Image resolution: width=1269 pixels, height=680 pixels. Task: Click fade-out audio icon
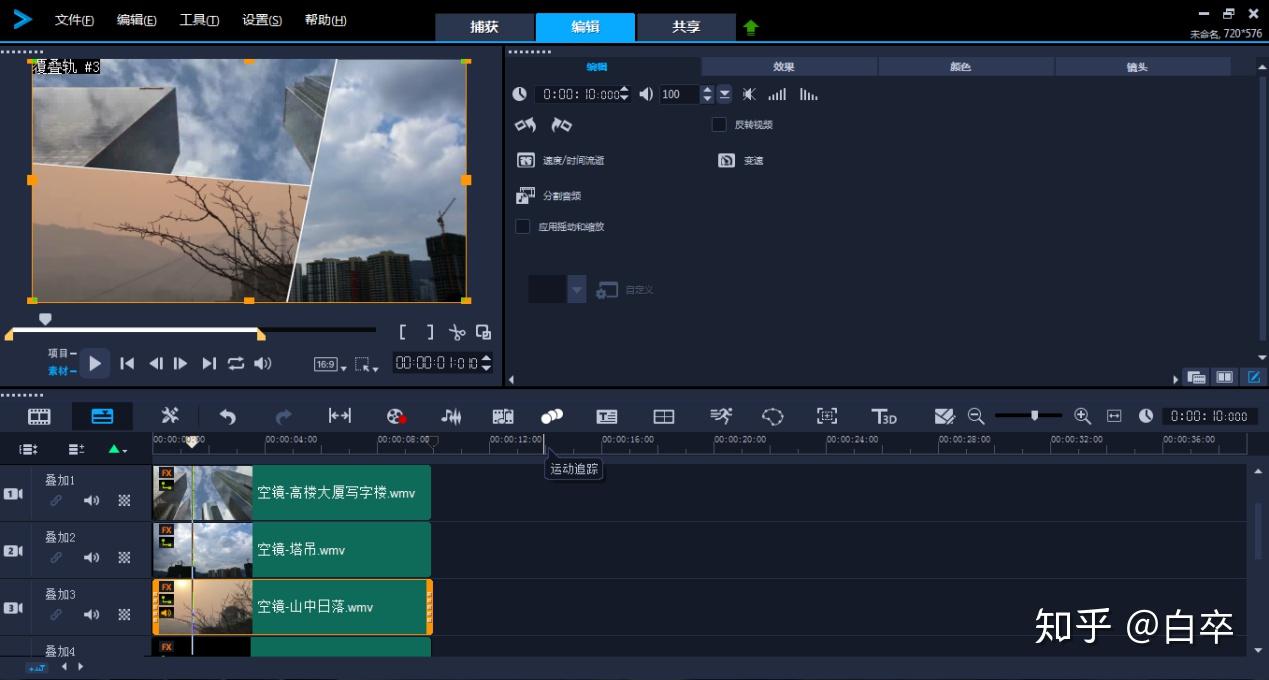tap(808, 94)
